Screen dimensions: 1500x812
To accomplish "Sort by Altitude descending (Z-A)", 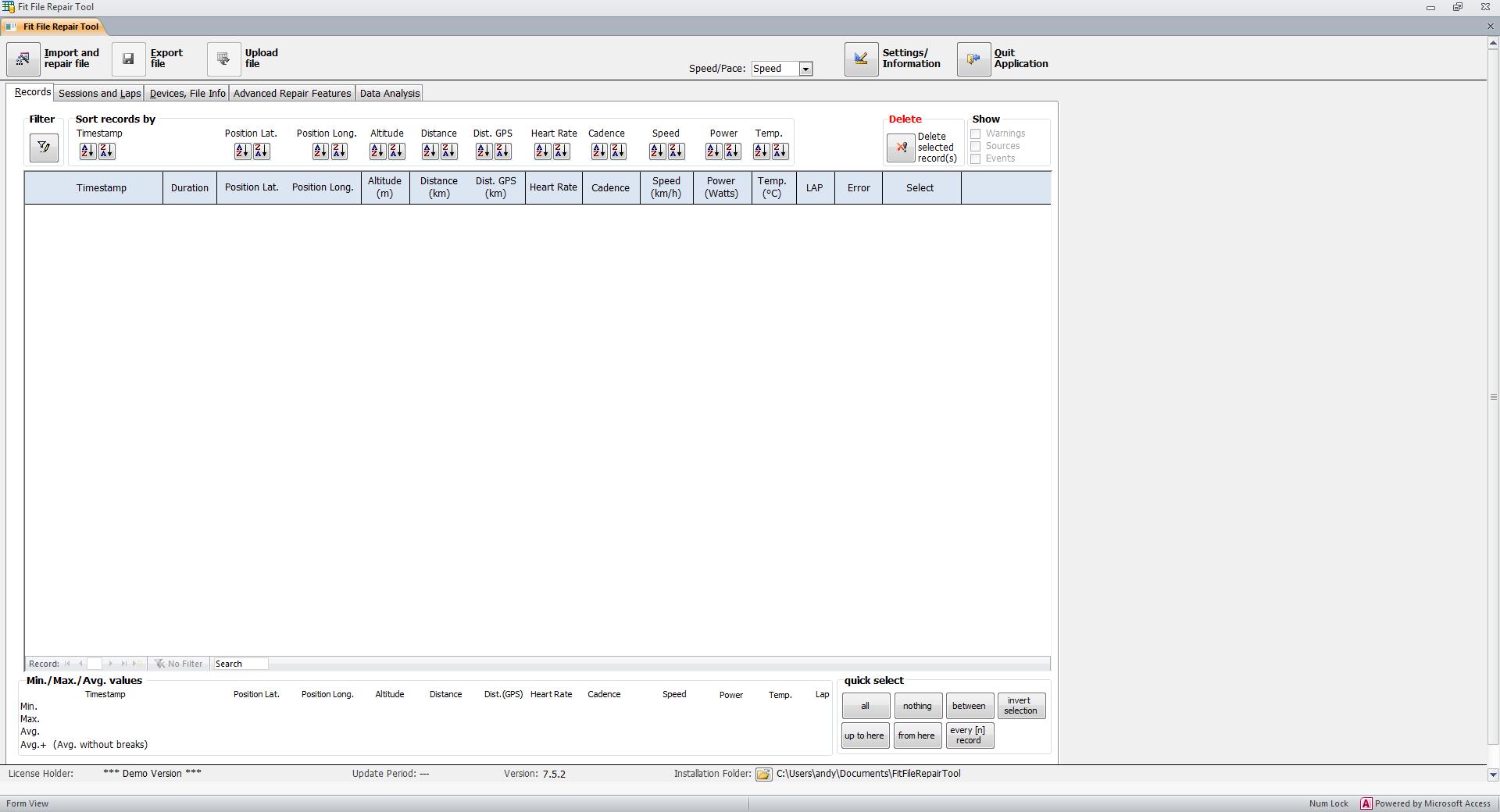I will 396,151.
